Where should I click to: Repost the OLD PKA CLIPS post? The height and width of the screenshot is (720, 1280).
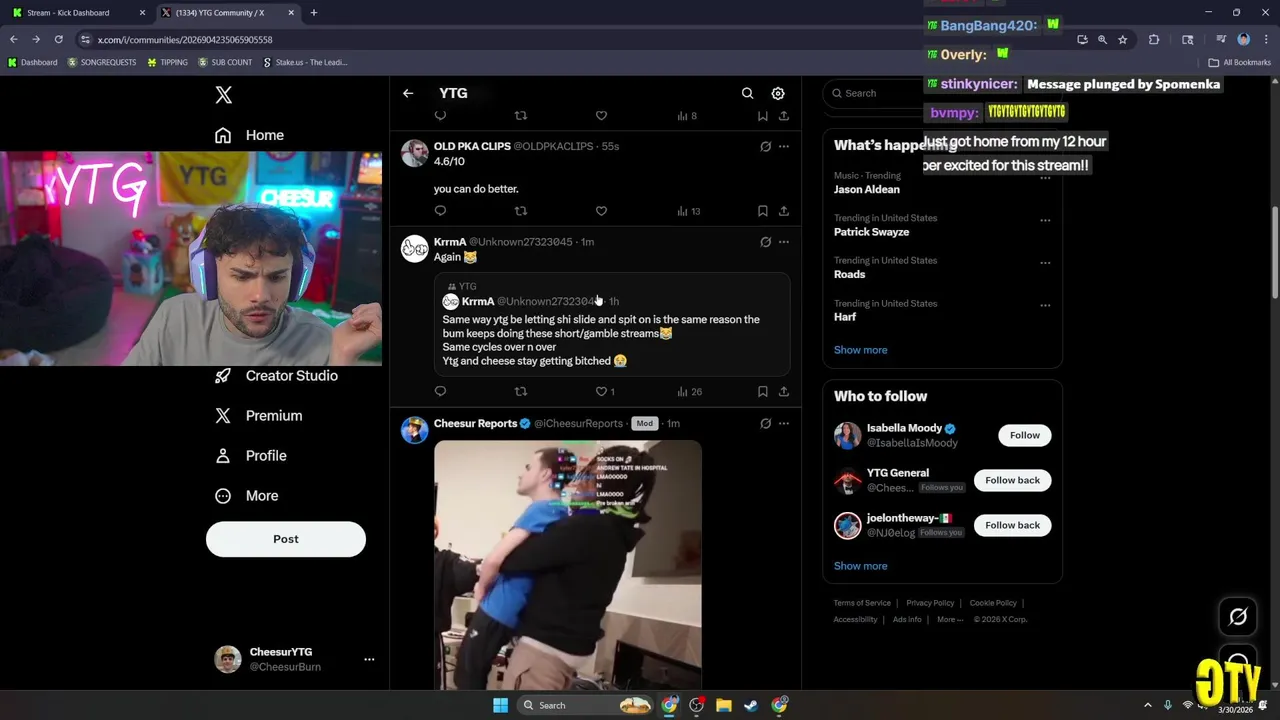click(x=520, y=211)
